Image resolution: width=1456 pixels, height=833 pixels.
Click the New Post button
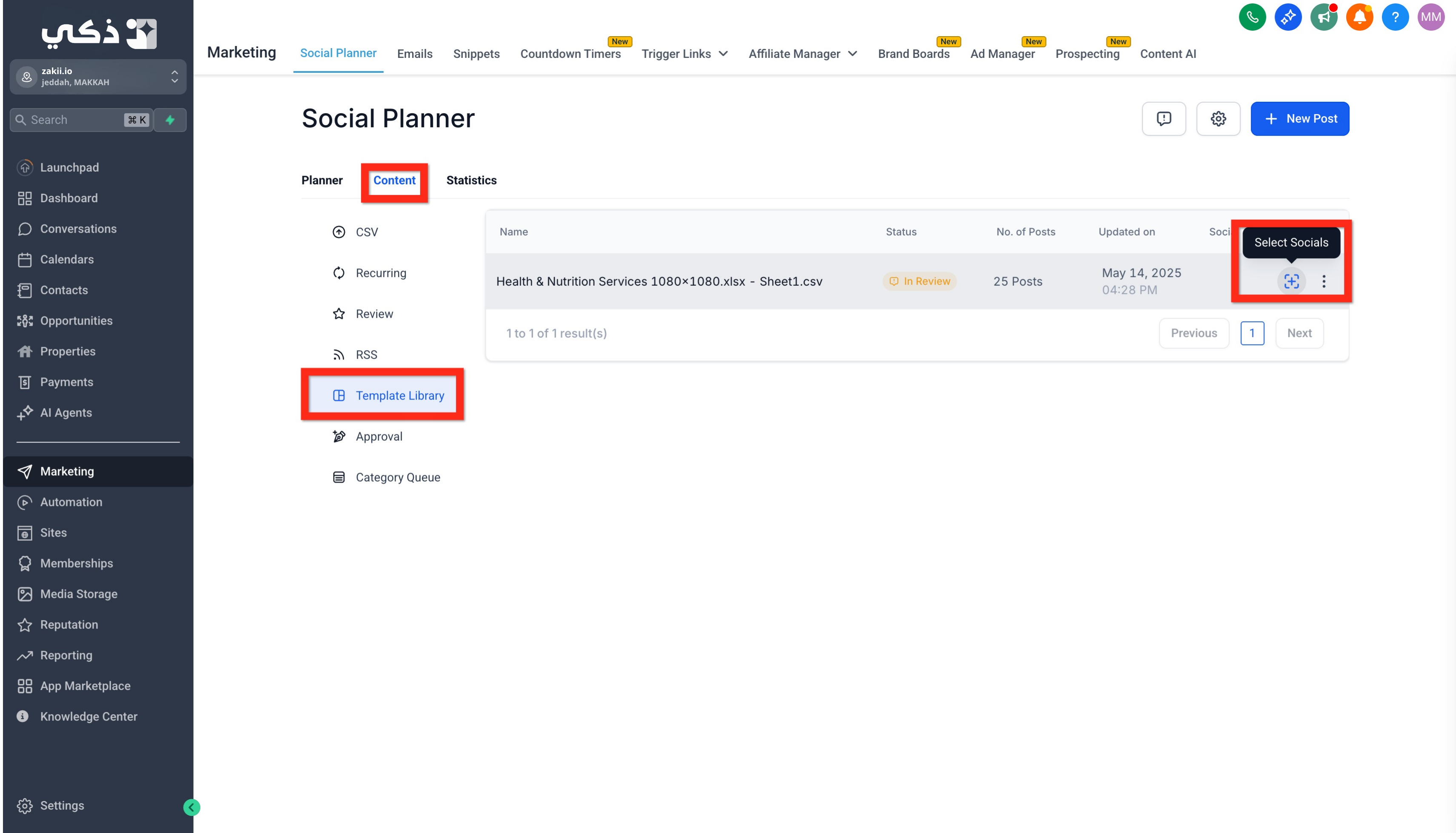click(x=1299, y=118)
